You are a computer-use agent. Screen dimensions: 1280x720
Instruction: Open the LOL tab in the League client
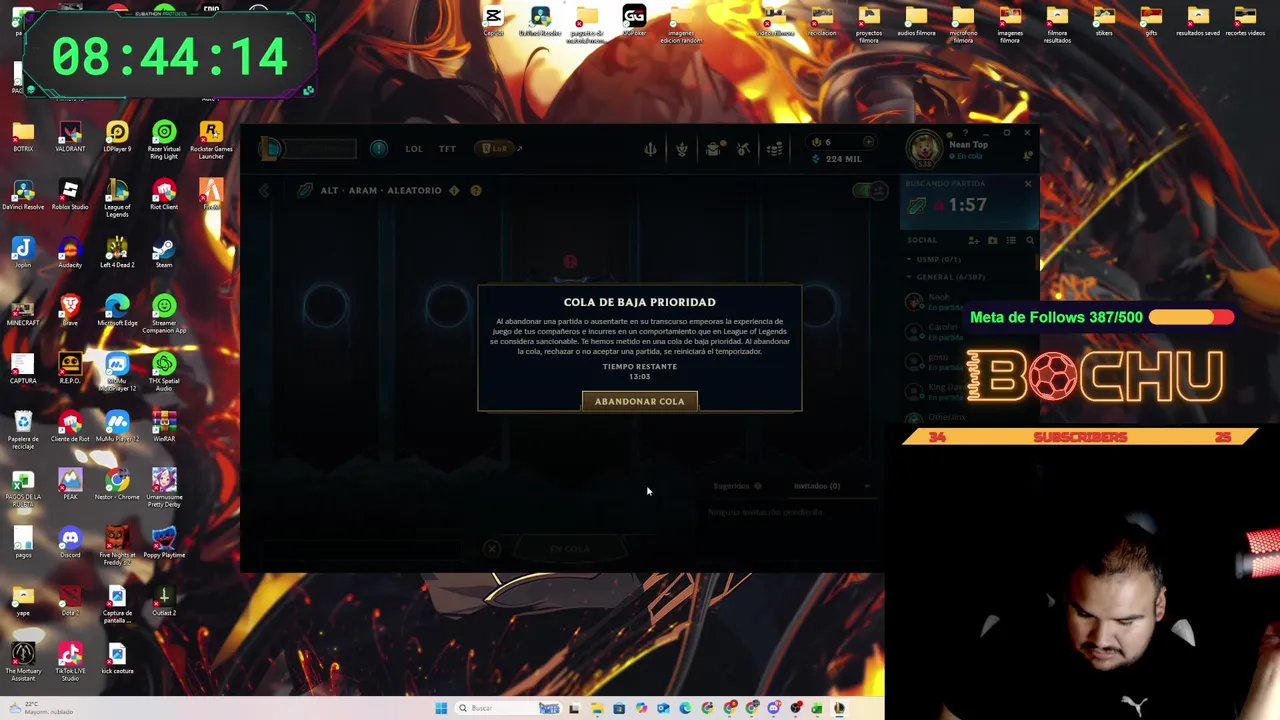click(414, 149)
